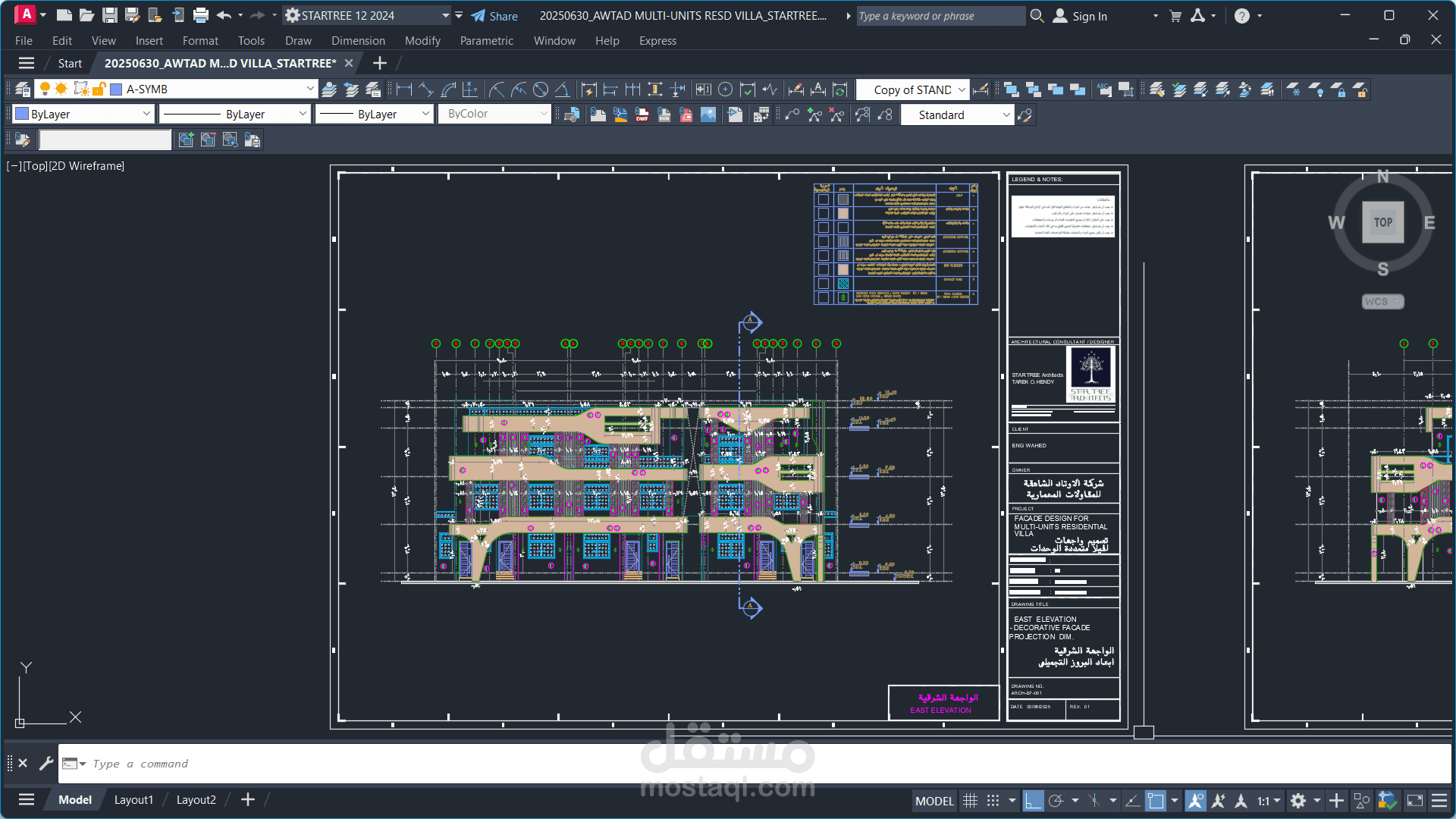Click the Plot printer icon
1456x819 pixels.
[201, 15]
